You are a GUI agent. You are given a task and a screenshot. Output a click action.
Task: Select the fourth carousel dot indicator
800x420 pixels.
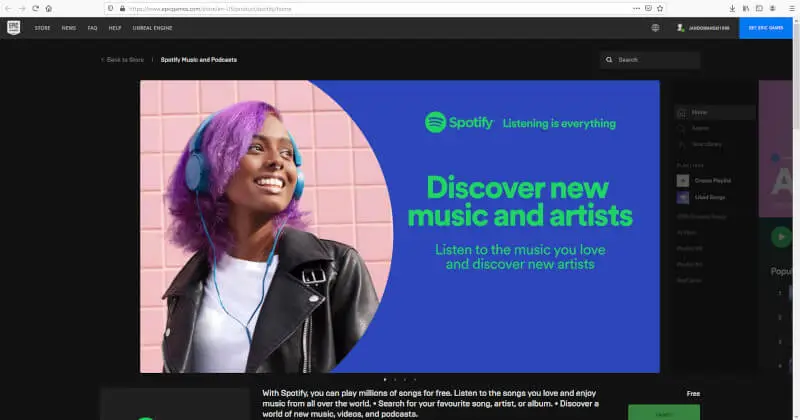click(x=415, y=380)
